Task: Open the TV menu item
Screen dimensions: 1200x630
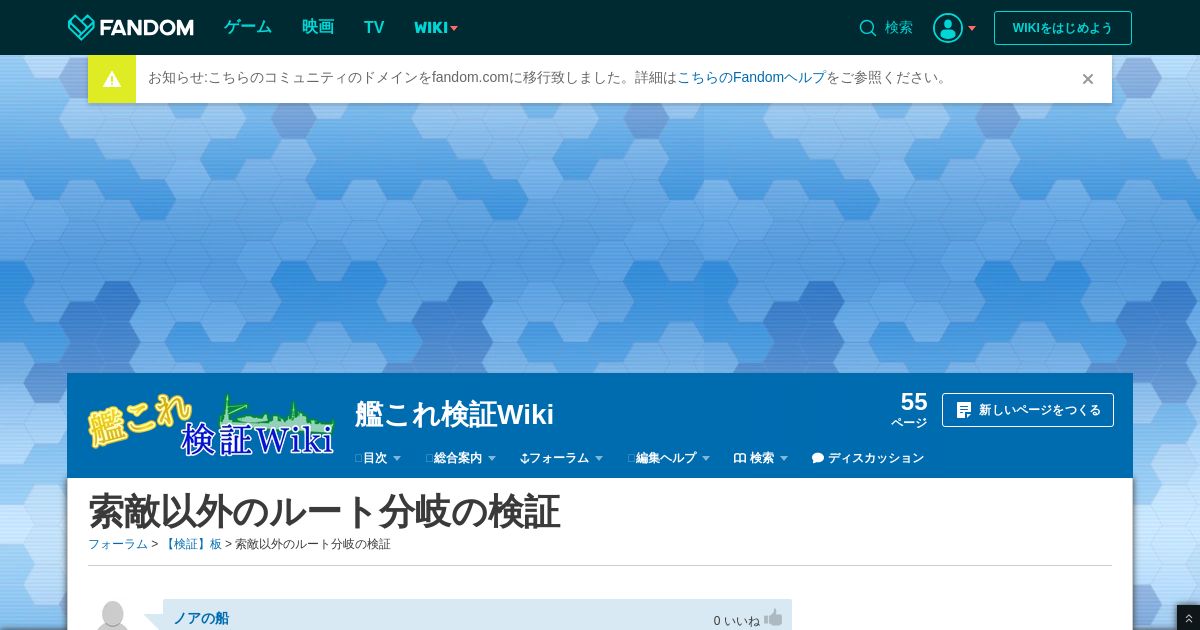Action: point(374,27)
